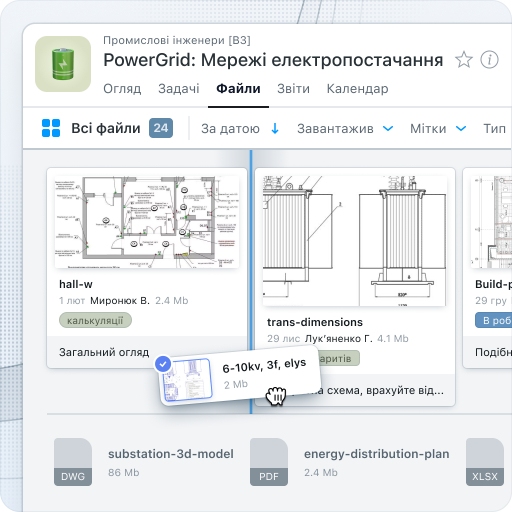This screenshot has height=512, width=512.
Task: Star the PowerGrid project as favorite
Action: pyautogui.click(x=464, y=60)
